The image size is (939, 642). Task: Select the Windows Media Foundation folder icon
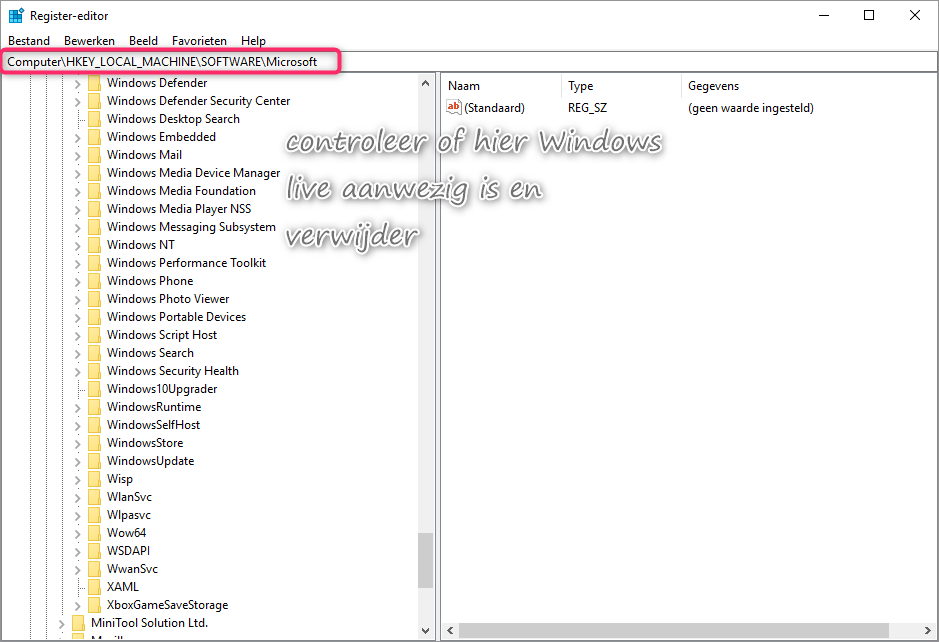coord(94,190)
